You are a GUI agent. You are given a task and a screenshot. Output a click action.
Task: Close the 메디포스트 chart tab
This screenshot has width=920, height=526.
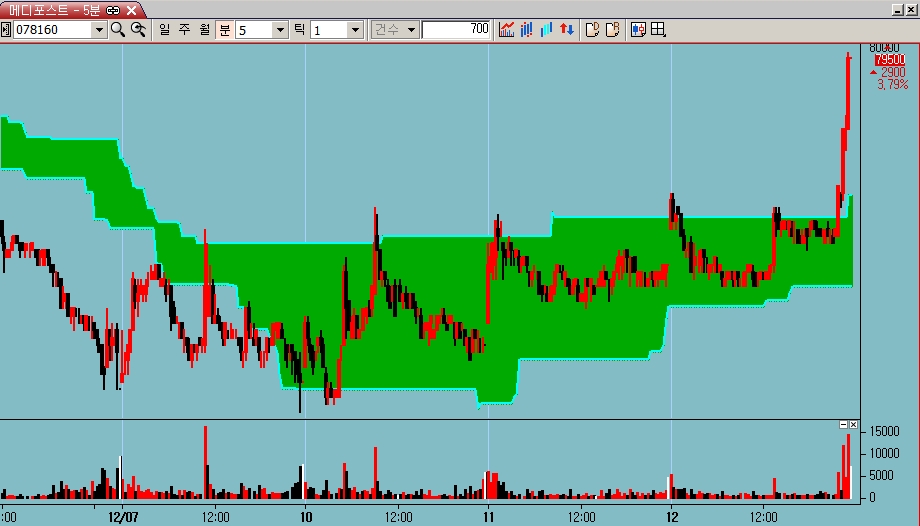tap(131, 10)
